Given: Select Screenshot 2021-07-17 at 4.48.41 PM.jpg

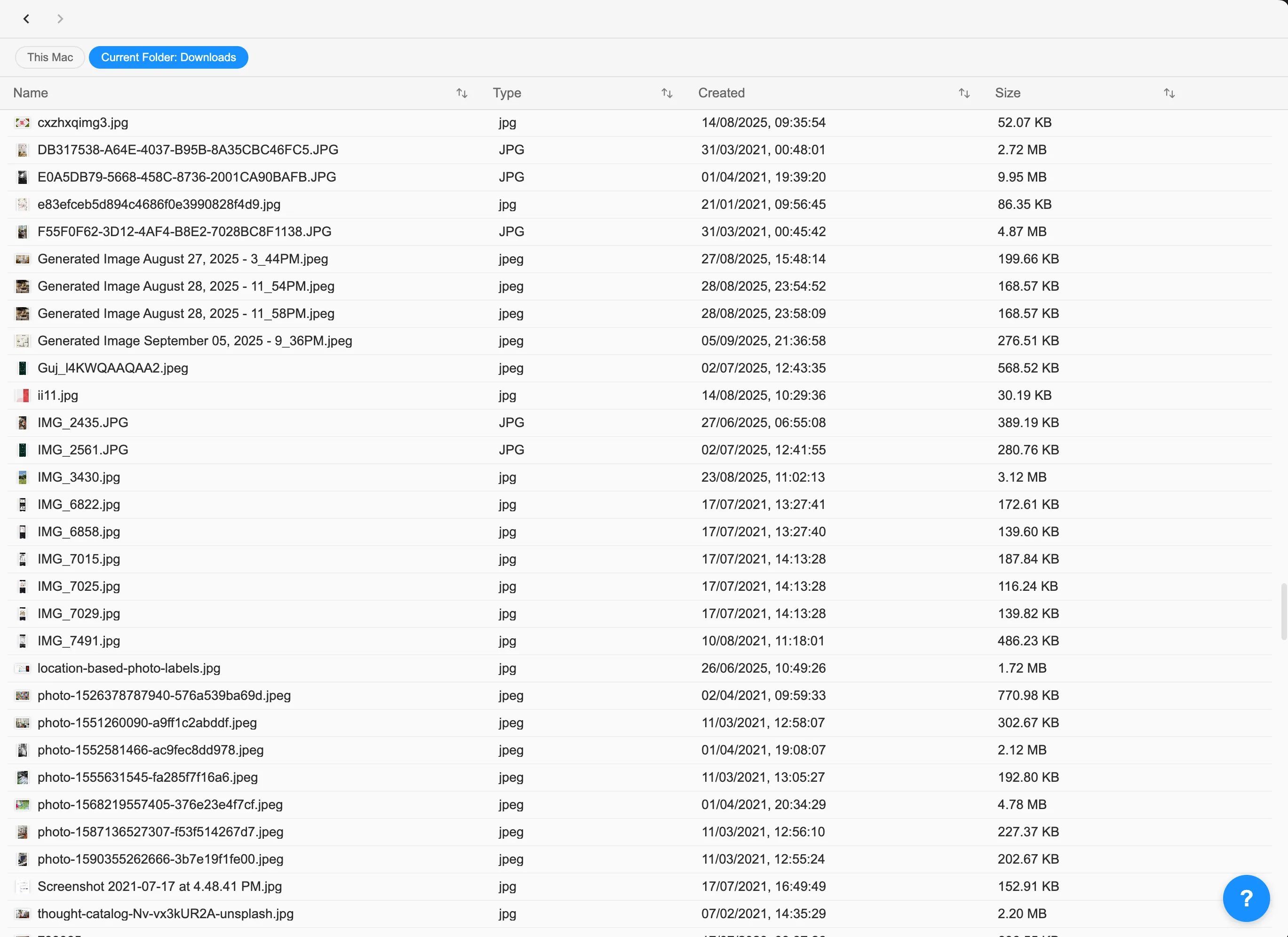Looking at the screenshot, I should tap(159, 886).
